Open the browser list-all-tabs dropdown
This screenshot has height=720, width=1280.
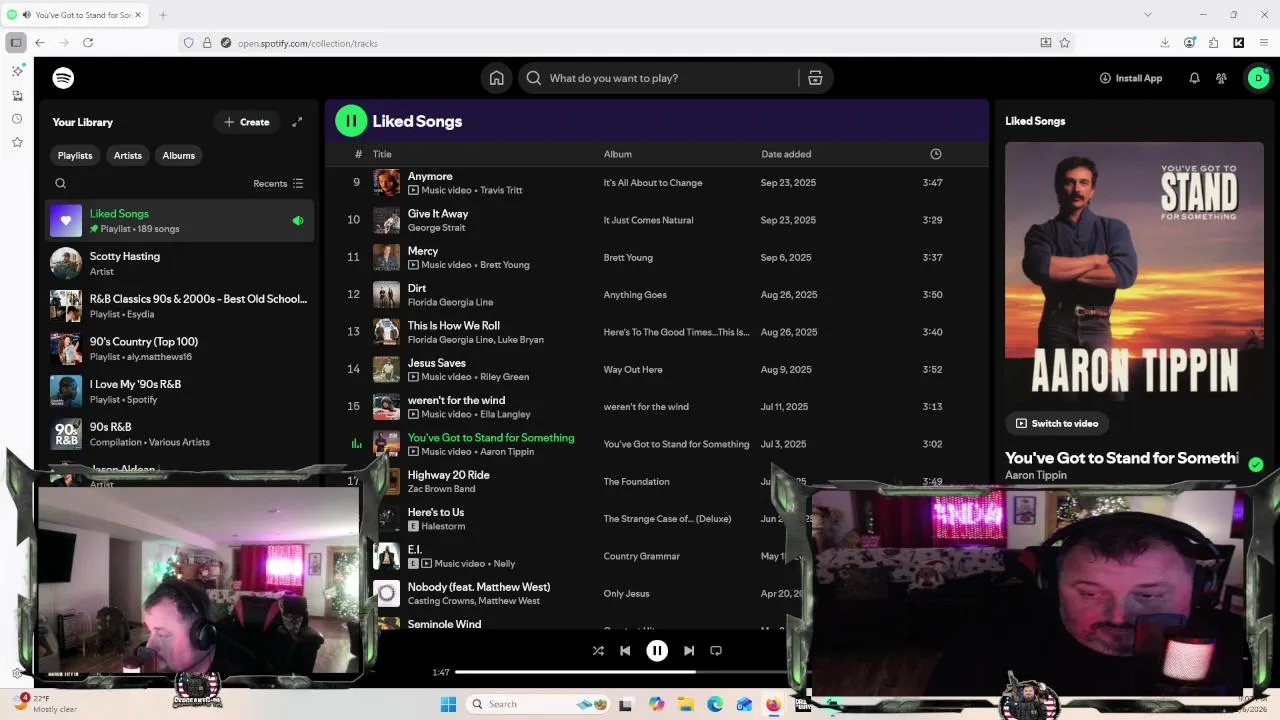click(1147, 15)
